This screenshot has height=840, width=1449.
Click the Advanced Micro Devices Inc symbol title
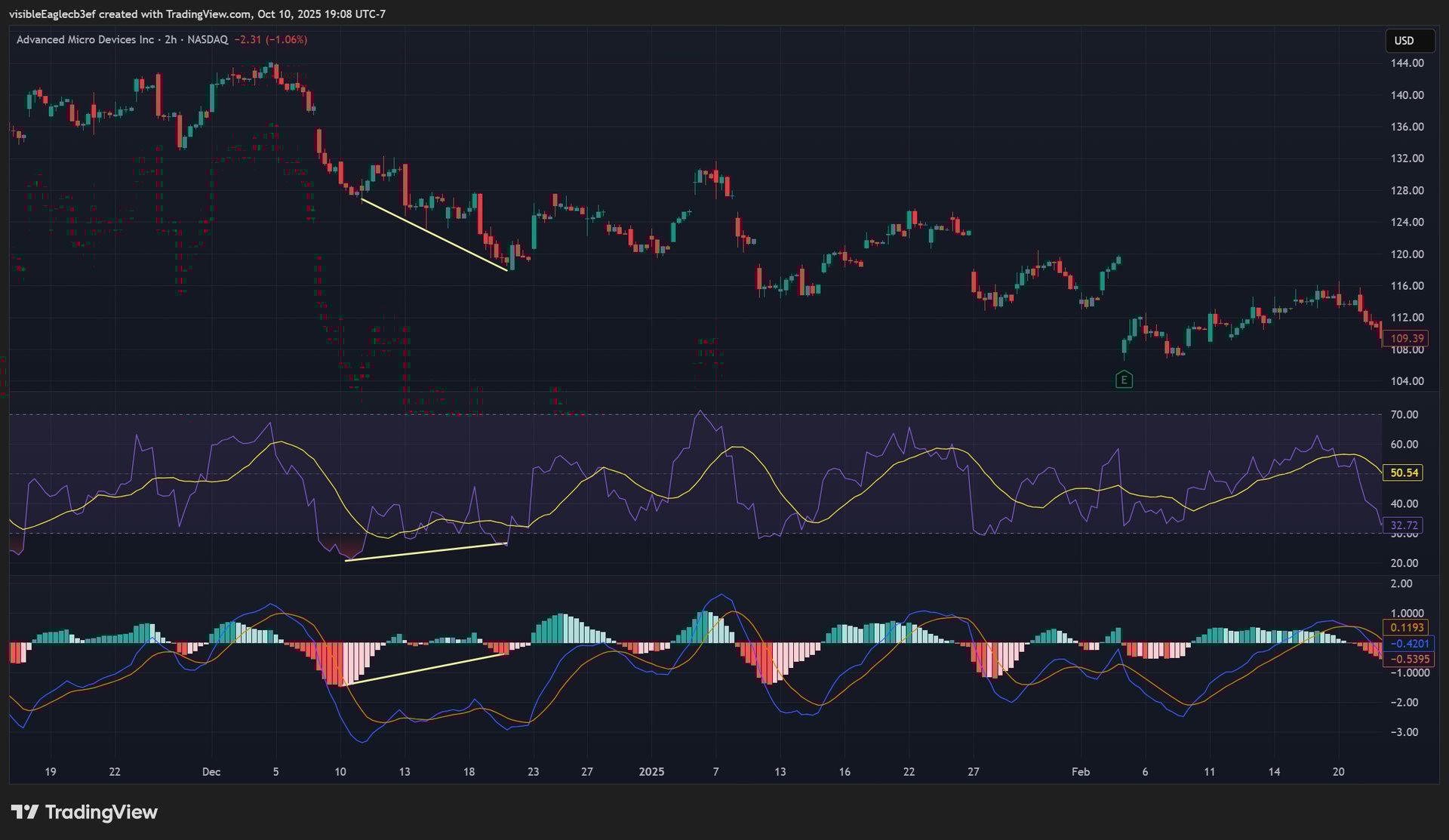pos(85,39)
